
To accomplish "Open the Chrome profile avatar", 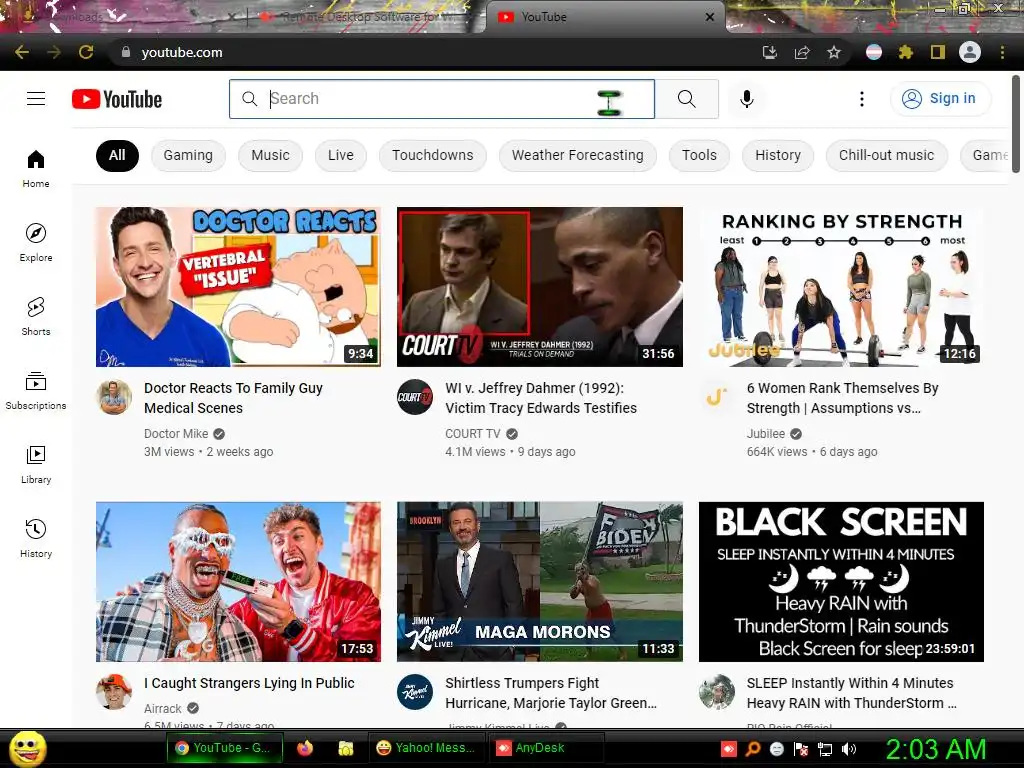I will tap(970, 52).
